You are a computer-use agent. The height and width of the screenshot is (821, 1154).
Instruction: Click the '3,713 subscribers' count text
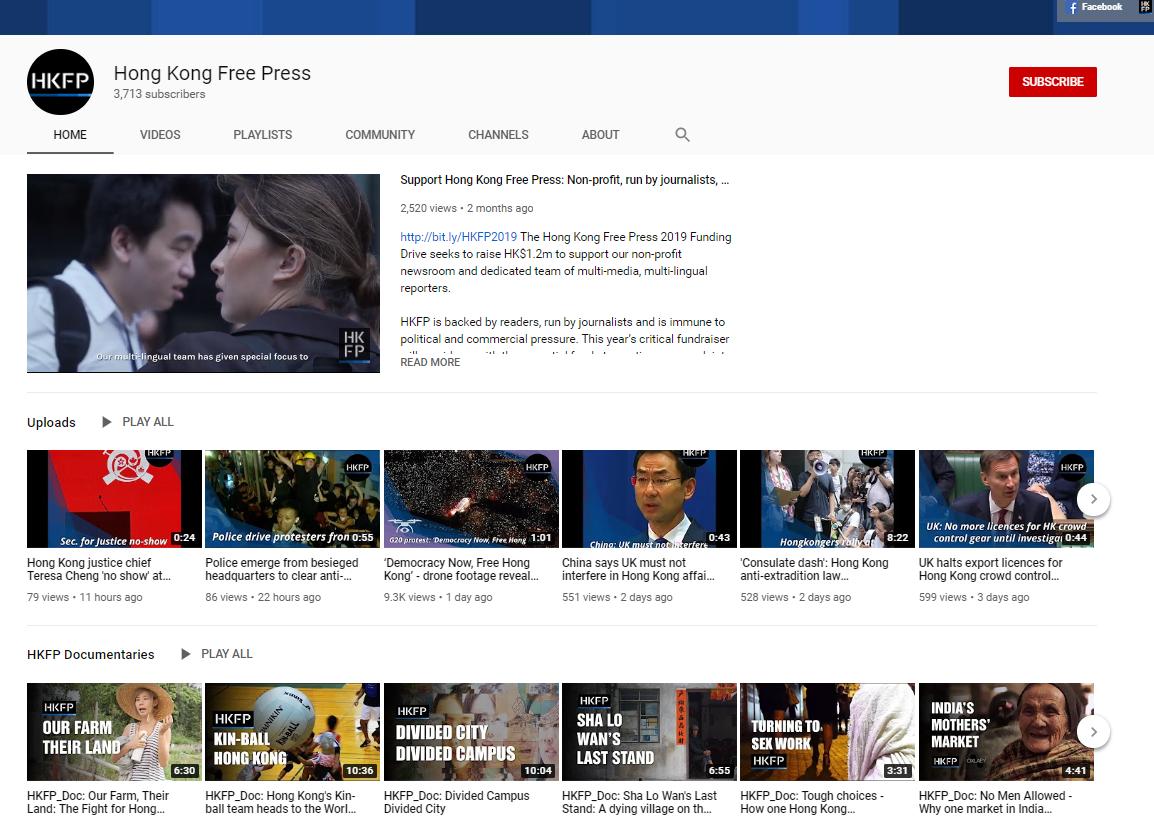pos(159,94)
